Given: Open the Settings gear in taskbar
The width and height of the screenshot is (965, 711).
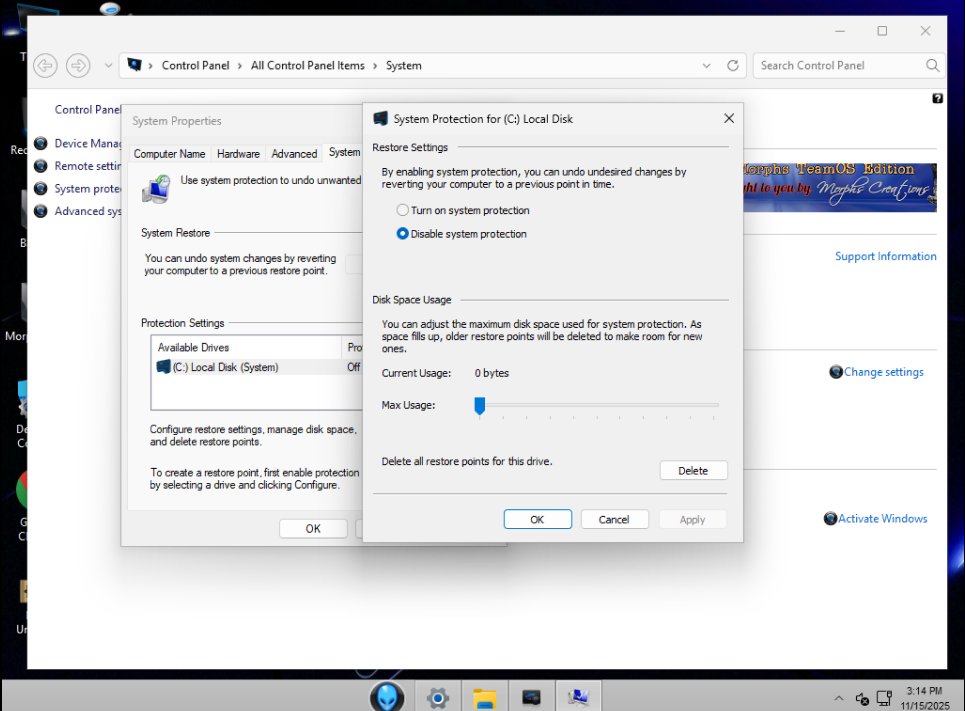Looking at the screenshot, I should coord(437,697).
